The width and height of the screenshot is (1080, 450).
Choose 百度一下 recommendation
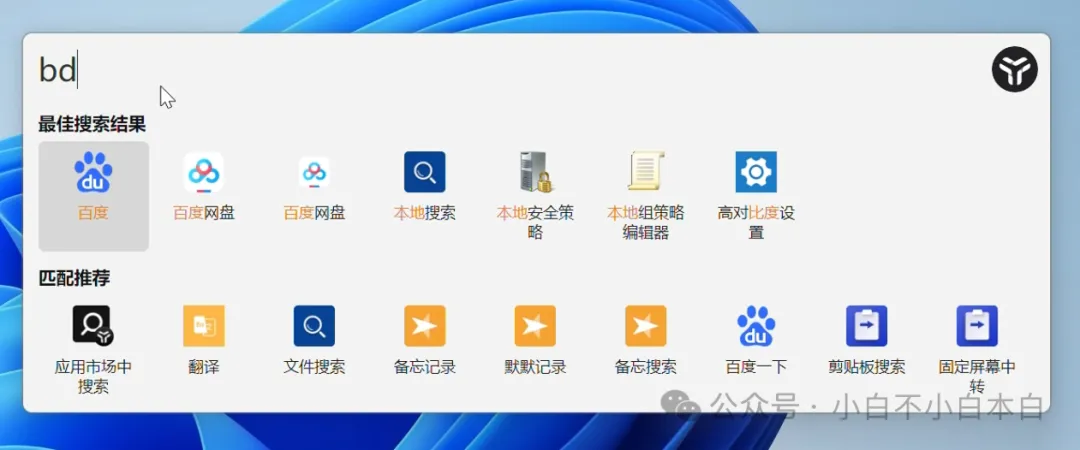[756, 341]
